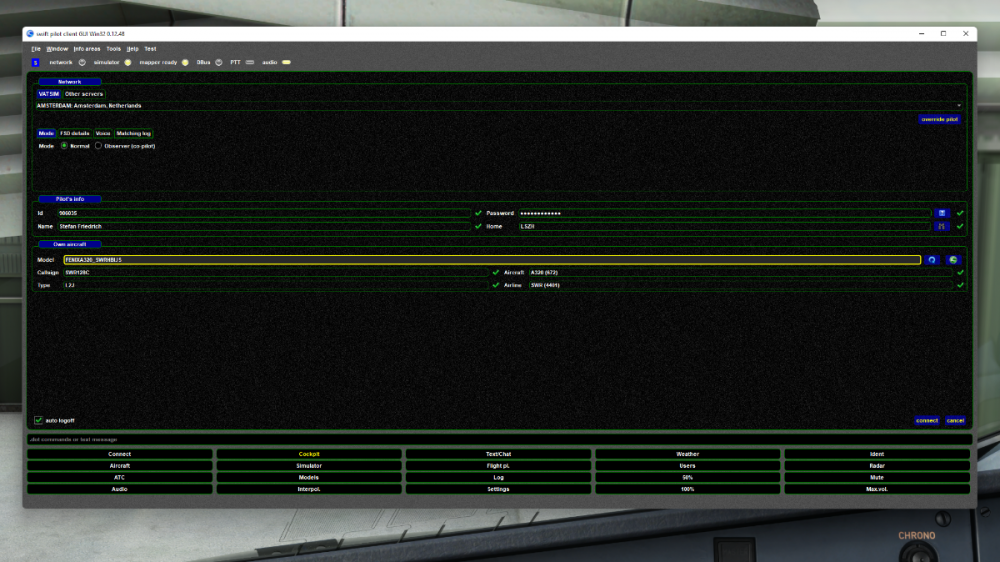Select Observer (co-pilot) mode
This screenshot has width=1000, height=562.
[98, 146]
